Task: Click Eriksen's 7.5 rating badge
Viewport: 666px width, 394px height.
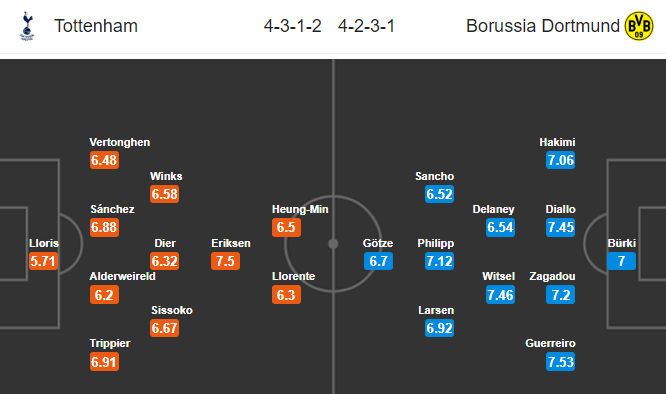Action: (225, 261)
